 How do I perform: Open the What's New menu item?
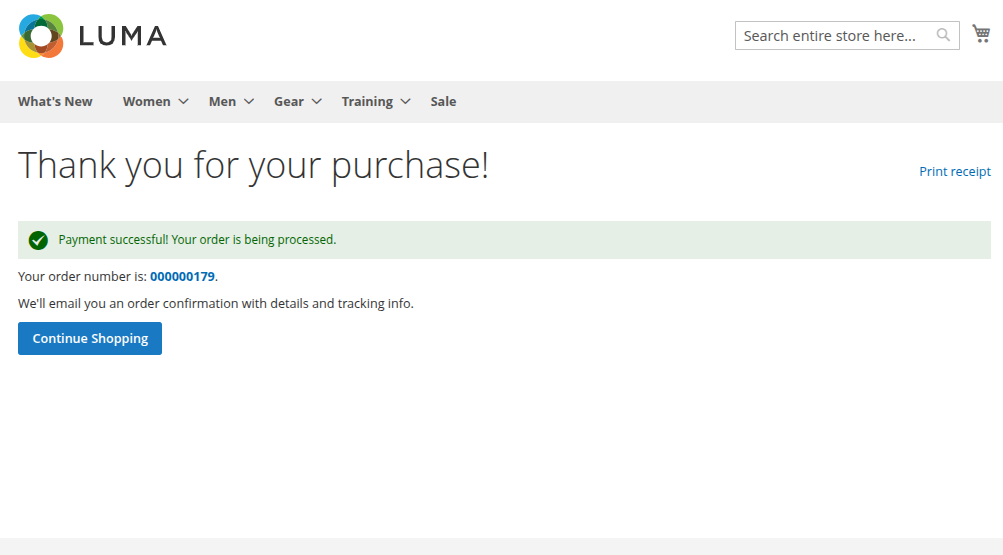(x=55, y=102)
